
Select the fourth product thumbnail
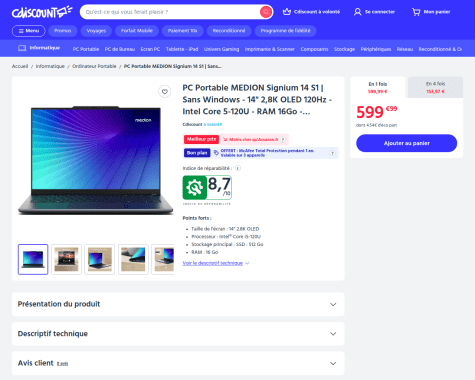pyautogui.click(x=133, y=259)
